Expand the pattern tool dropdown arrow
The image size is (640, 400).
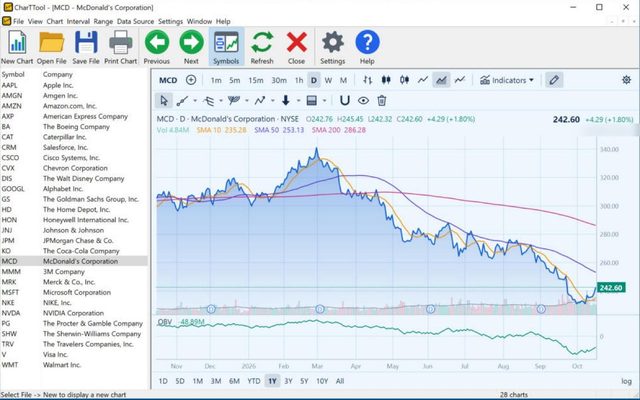click(x=272, y=100)
